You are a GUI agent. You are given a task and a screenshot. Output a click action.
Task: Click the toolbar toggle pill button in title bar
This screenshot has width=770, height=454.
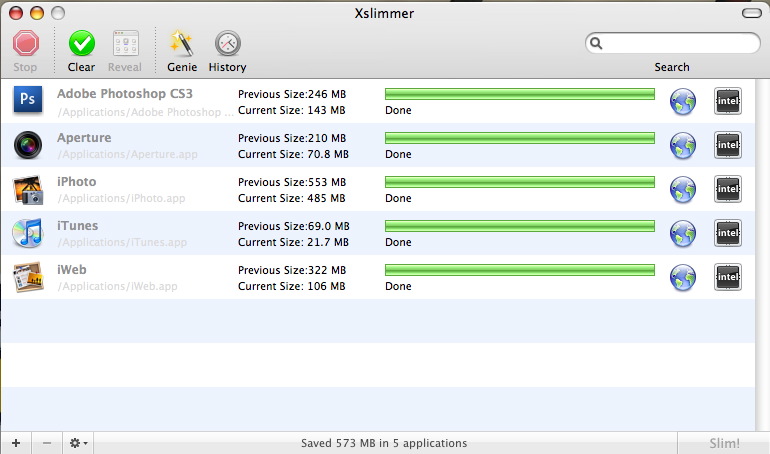click(x=751, y=13)
